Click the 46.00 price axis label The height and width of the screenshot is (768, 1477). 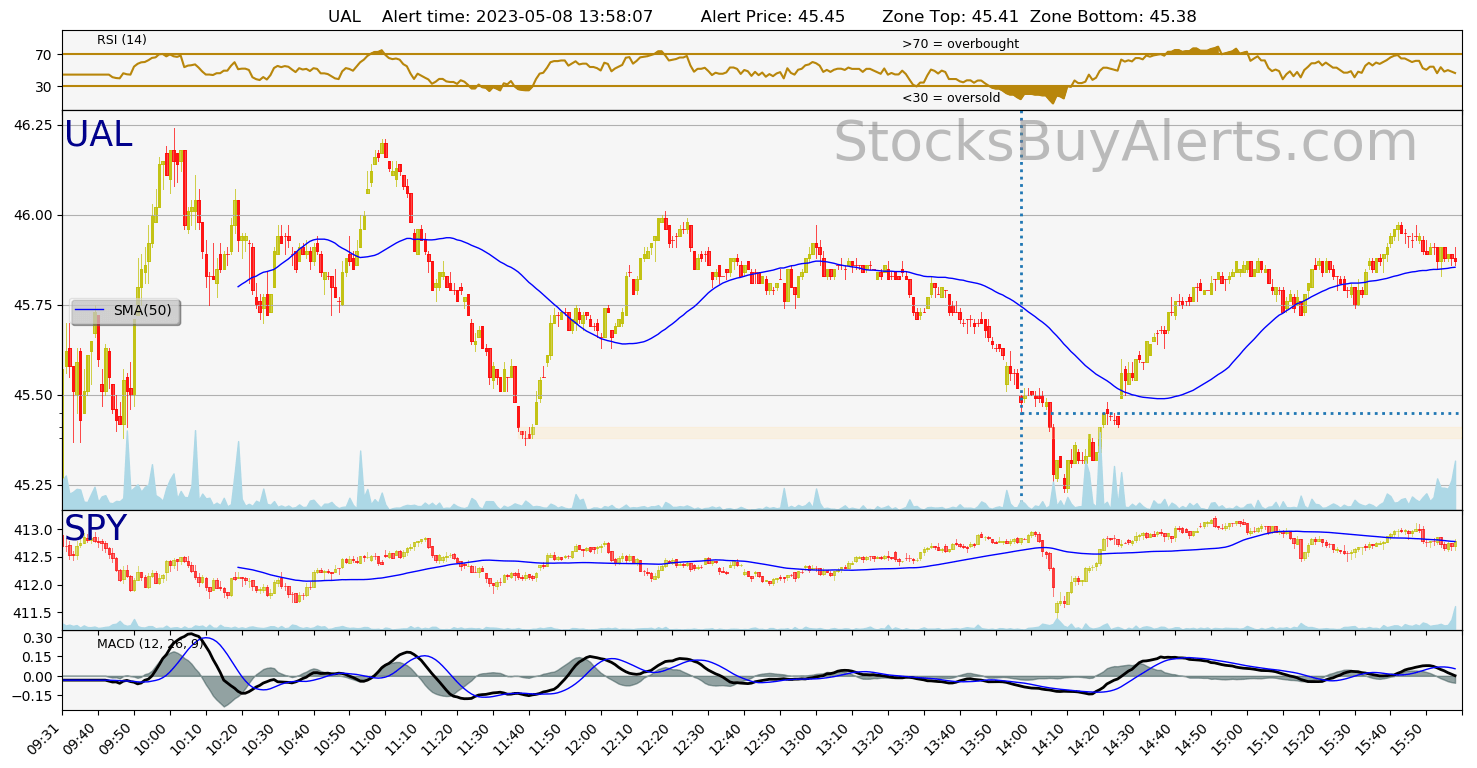pyautogui.click(x=34, y=215)
